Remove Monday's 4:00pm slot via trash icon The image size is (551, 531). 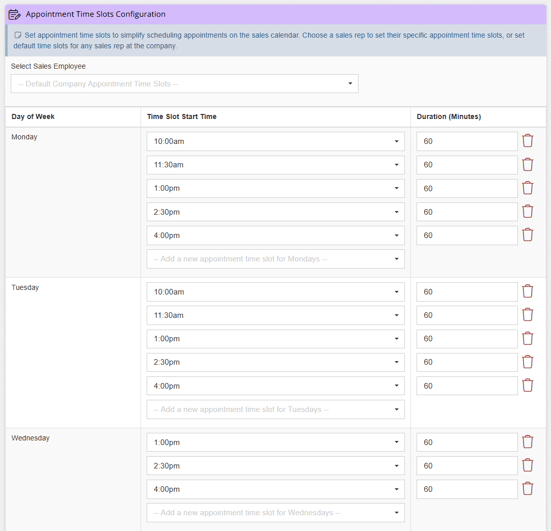(x=527, y=235)
